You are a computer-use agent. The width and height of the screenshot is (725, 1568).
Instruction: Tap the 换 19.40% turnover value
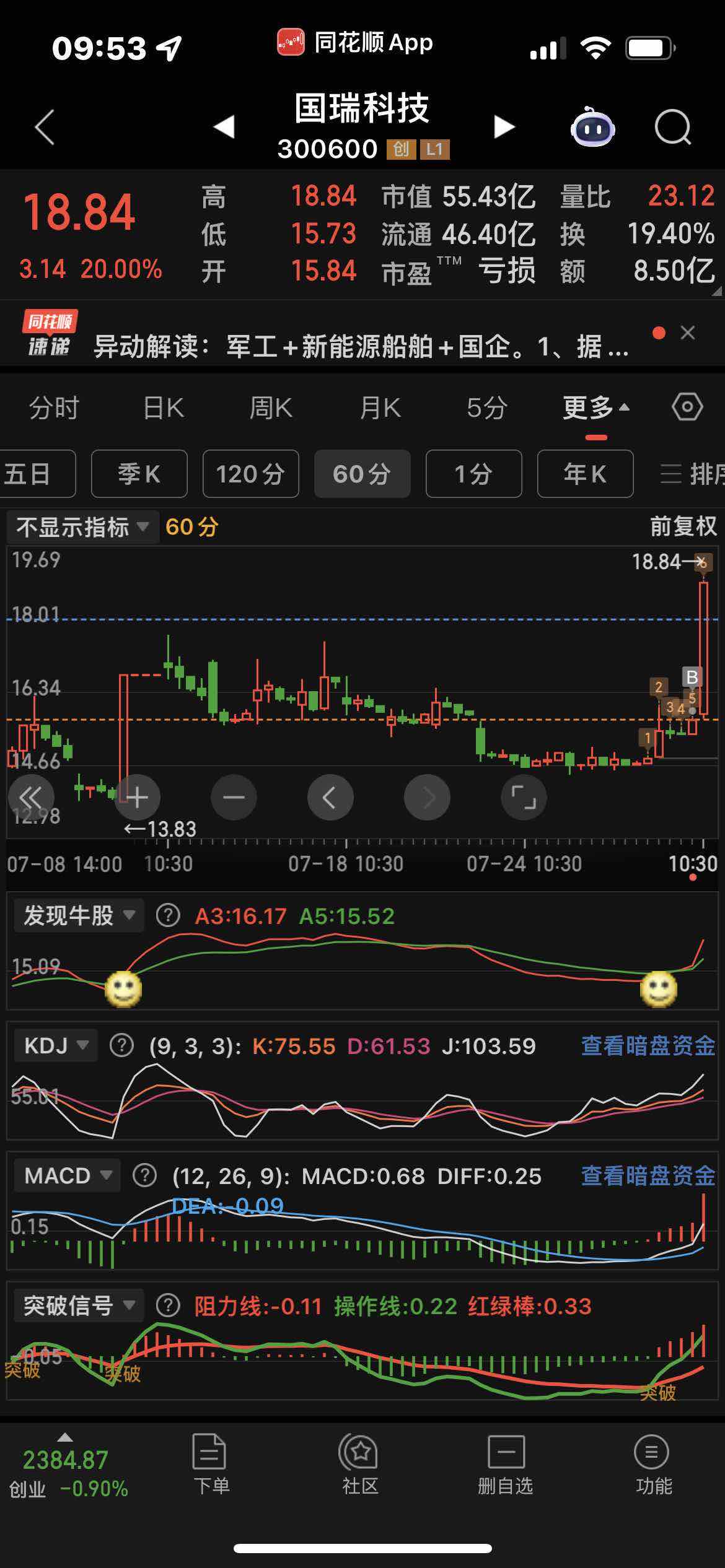click(638, 234)
